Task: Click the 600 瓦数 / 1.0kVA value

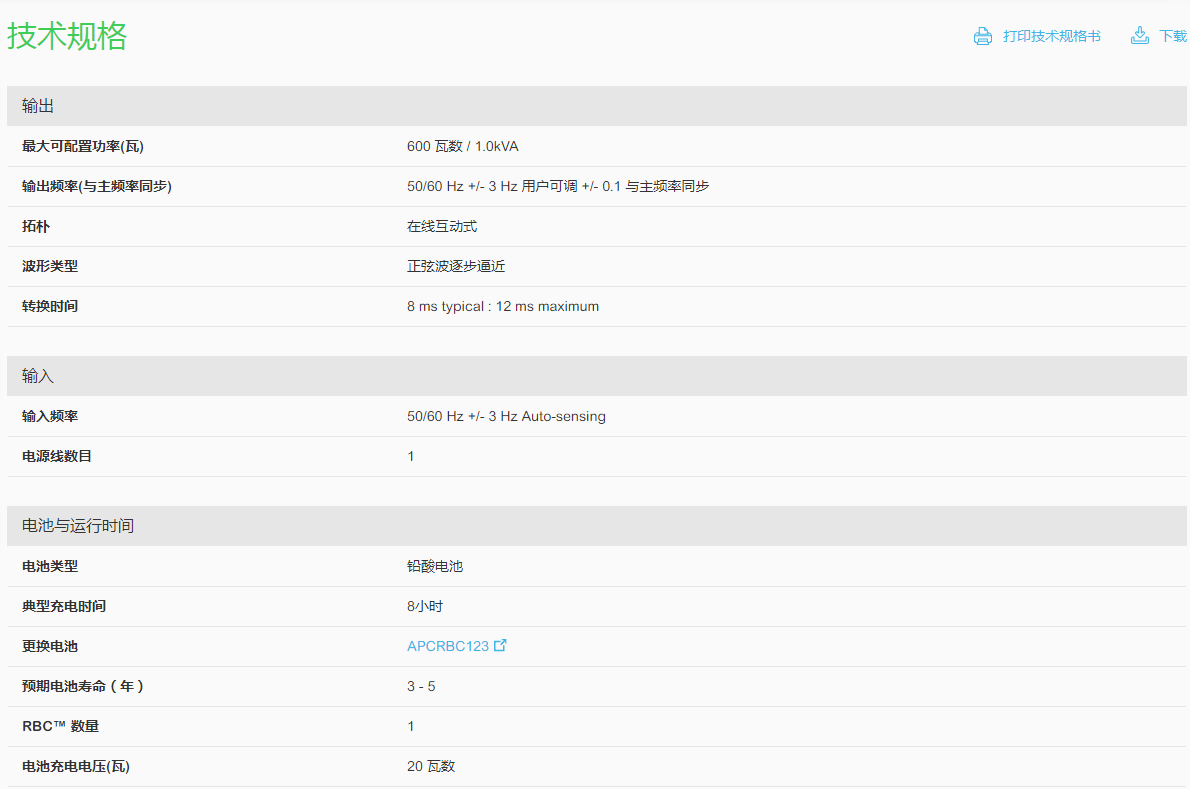Action: click(462, 146)
